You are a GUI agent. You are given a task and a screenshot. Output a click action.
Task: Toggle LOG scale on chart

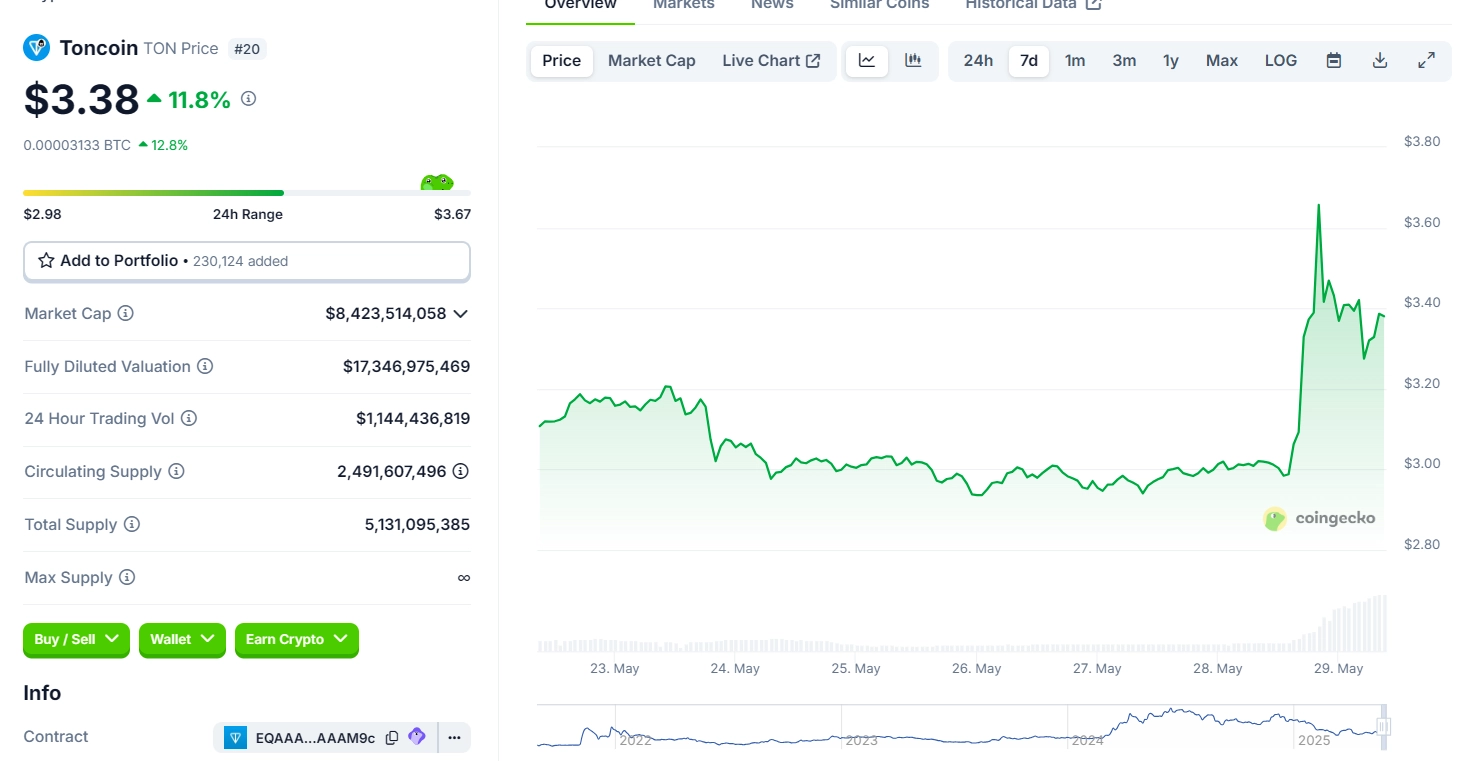point(1281,61)
